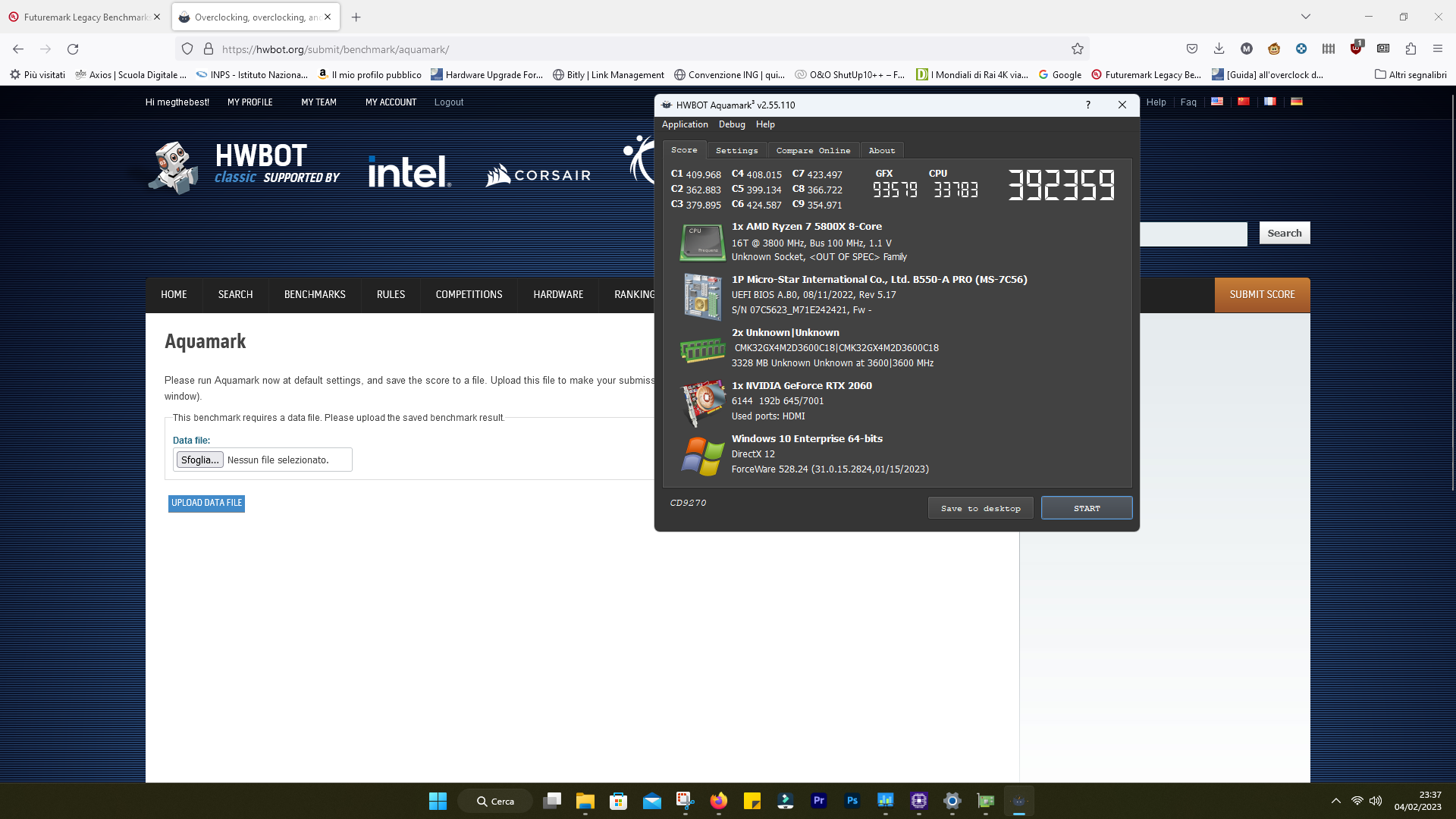This screenshot has height=819, width=1456.
Task: Click the CPU chip icon in Aquamark
Action: pos(702,242)
